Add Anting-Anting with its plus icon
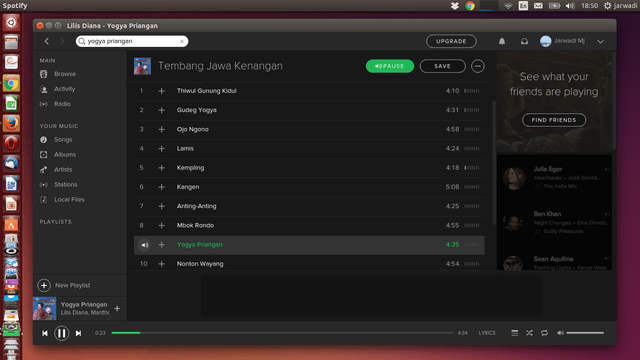The width and height of the screenshot is (640, 360). (x=162, y=206)
